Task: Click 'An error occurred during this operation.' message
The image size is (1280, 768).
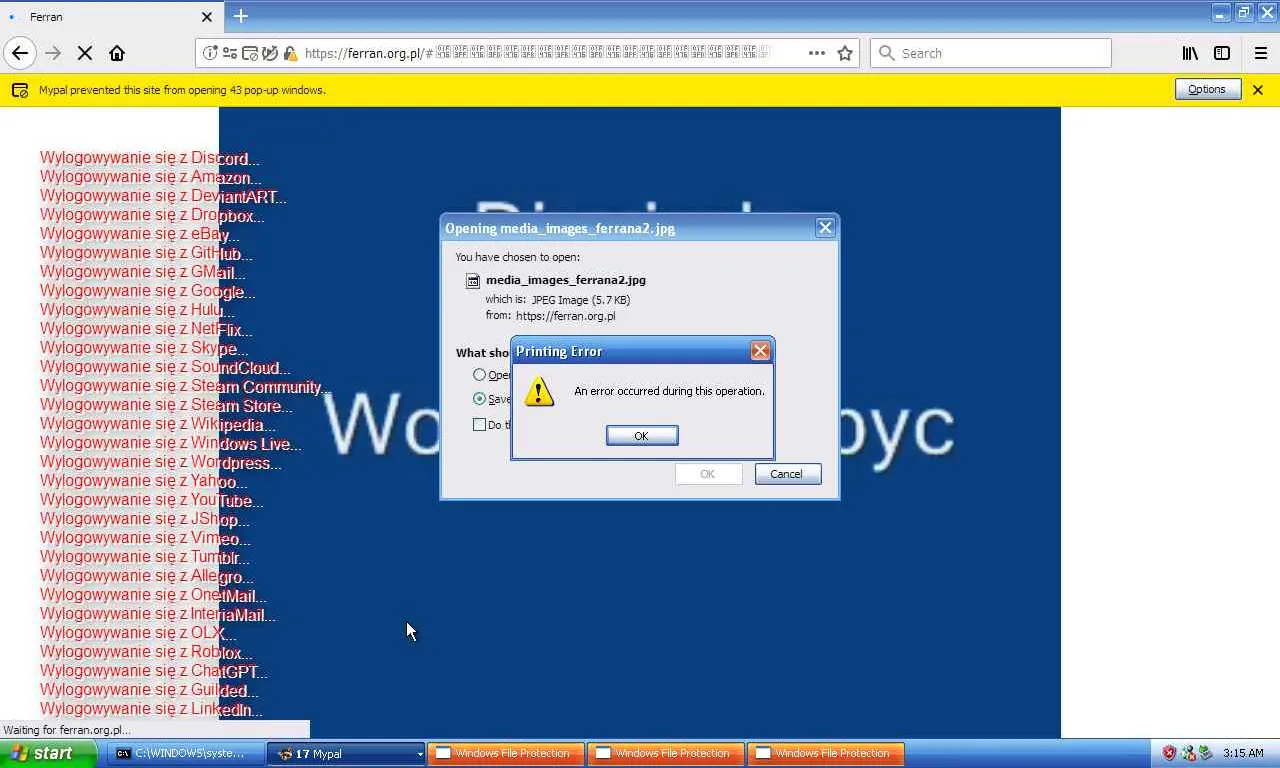Action: click(x=669, y=391)
